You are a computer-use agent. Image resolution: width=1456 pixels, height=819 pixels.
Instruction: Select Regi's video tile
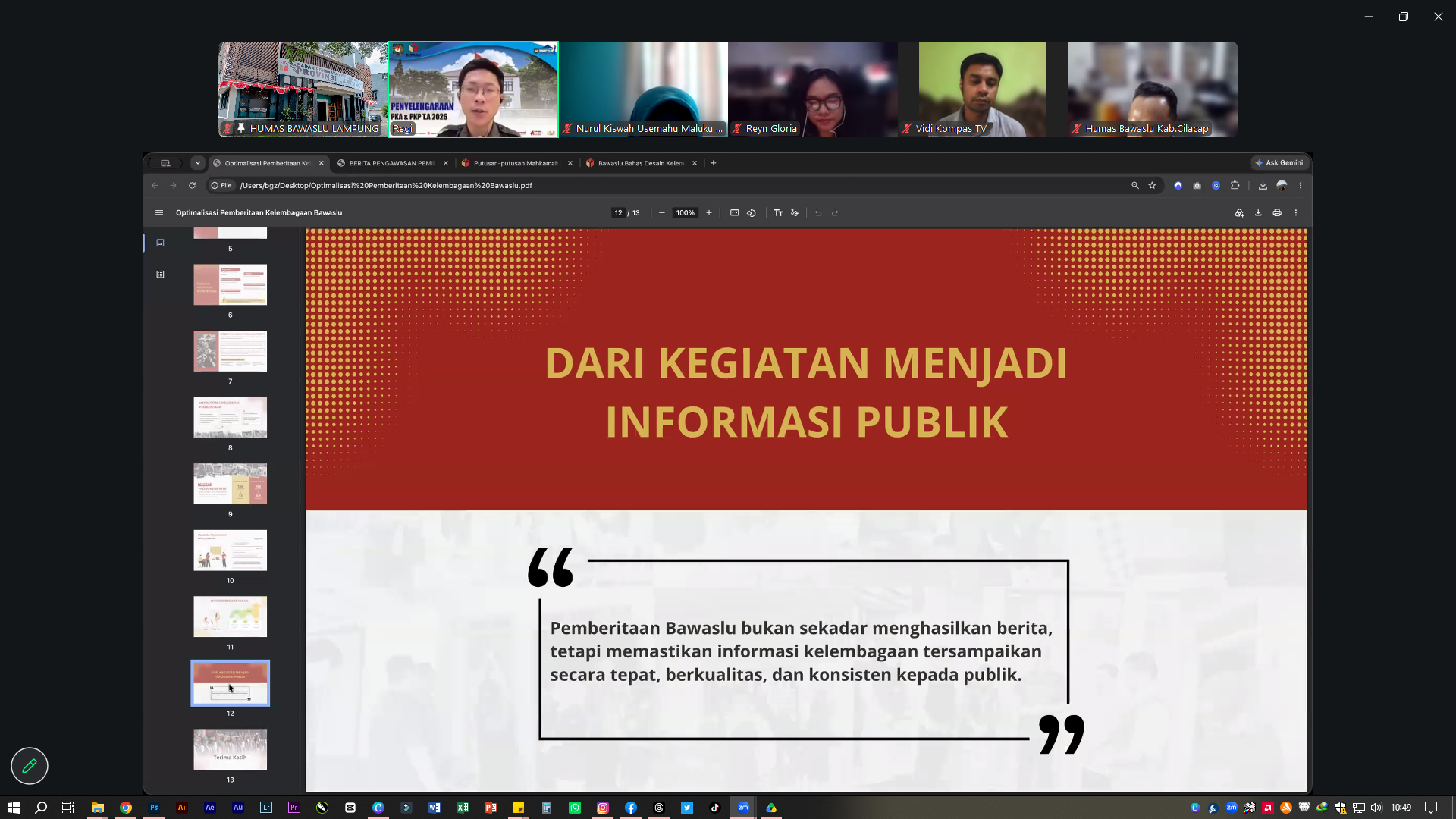473,89
